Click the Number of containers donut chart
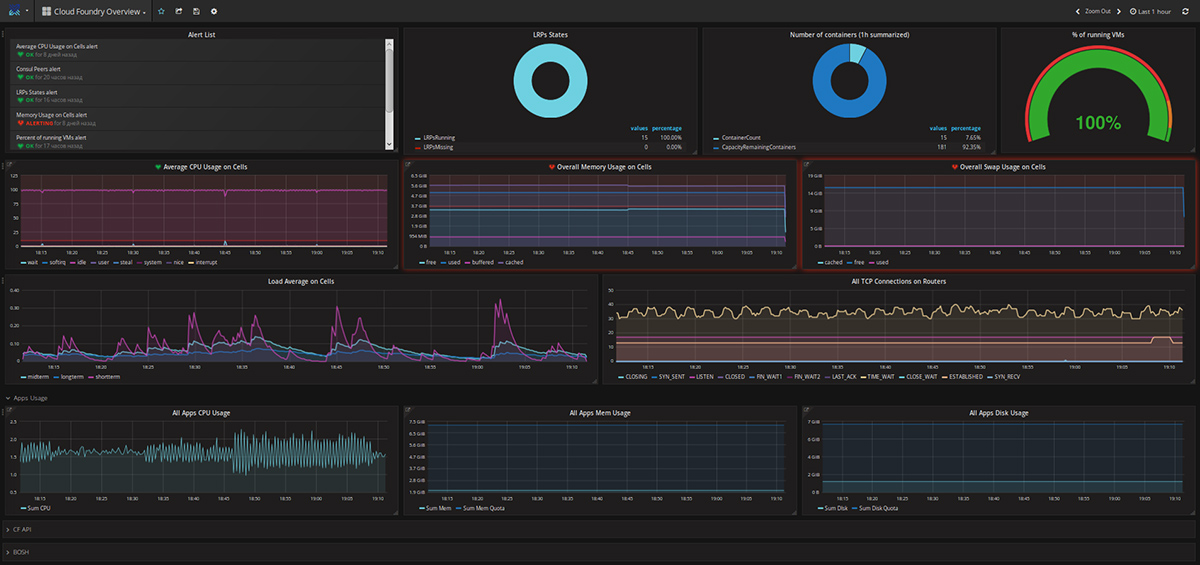 pos(848,82)
